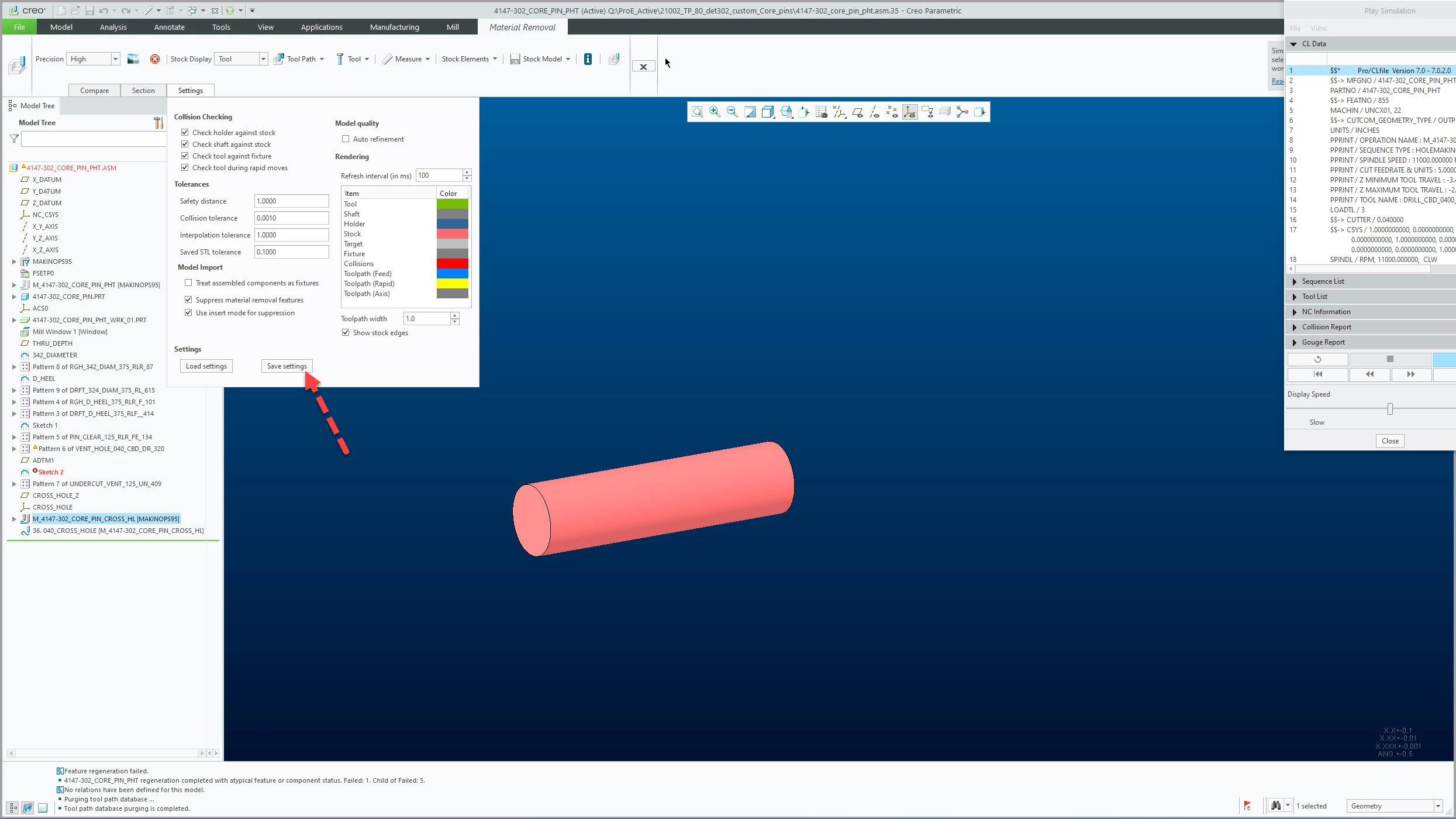Click the Zoom In magnifier icon
Screen dimensions: 1456x819
click(715, 112)
